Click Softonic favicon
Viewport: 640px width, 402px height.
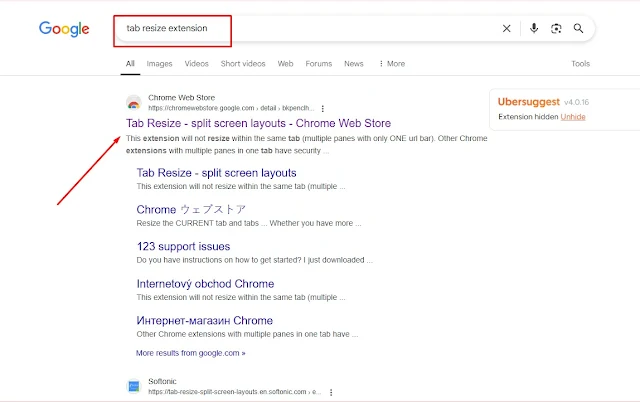click(x=133, y=386)
